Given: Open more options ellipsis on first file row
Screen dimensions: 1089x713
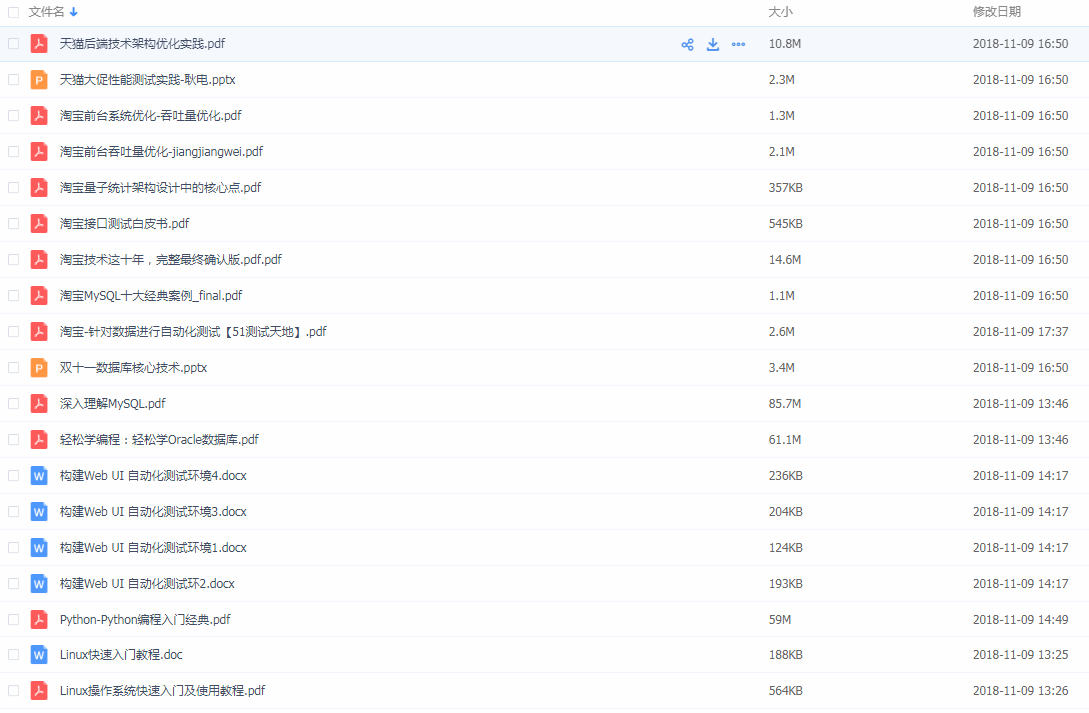Looking at the screenshot, I should pyautogui.click(x=738, y=44).
